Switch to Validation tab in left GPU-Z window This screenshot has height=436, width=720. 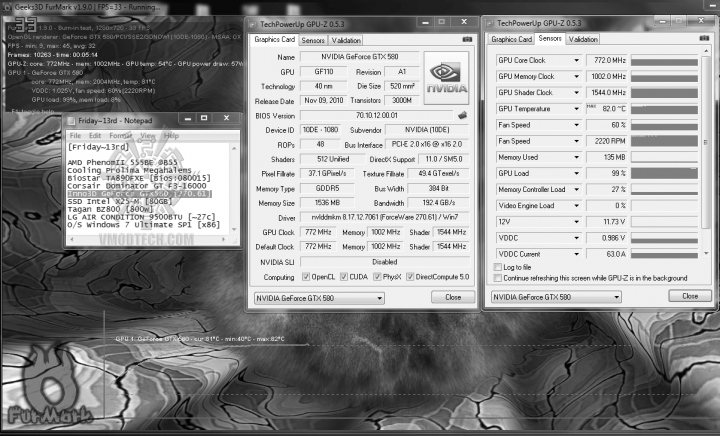[346, 40]
